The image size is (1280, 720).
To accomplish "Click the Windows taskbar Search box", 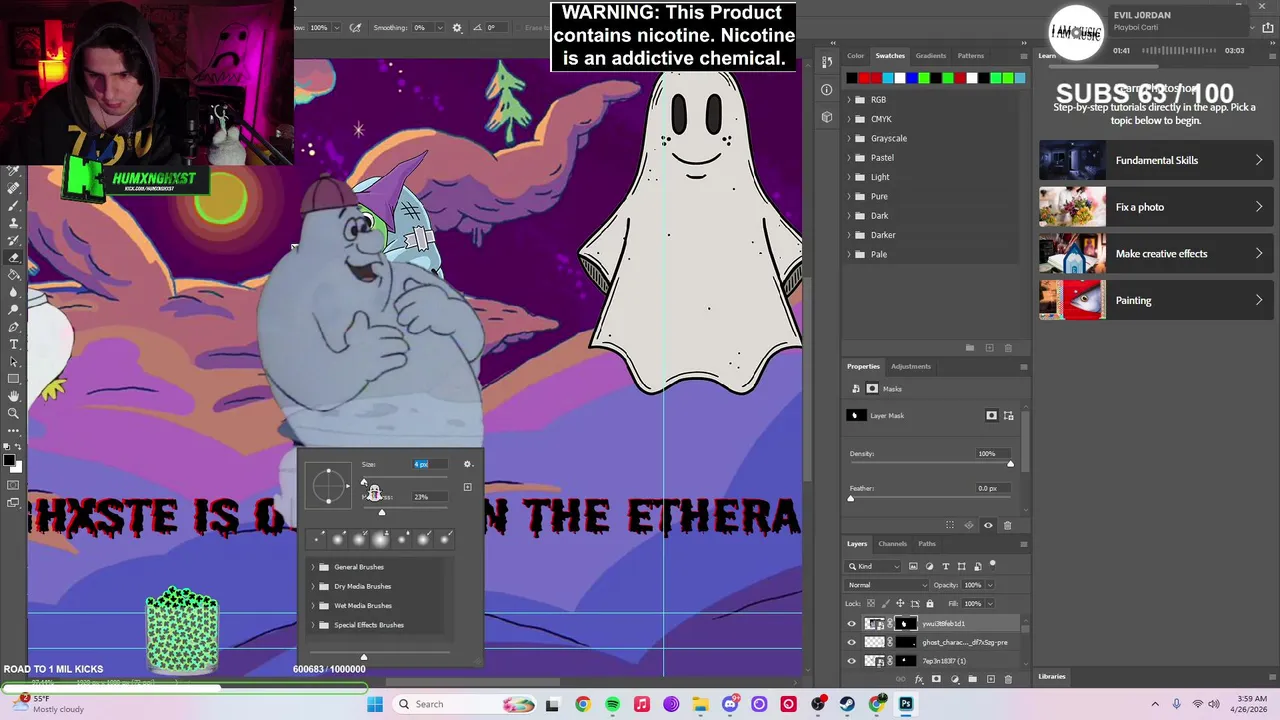I will [x=465, y=704].
